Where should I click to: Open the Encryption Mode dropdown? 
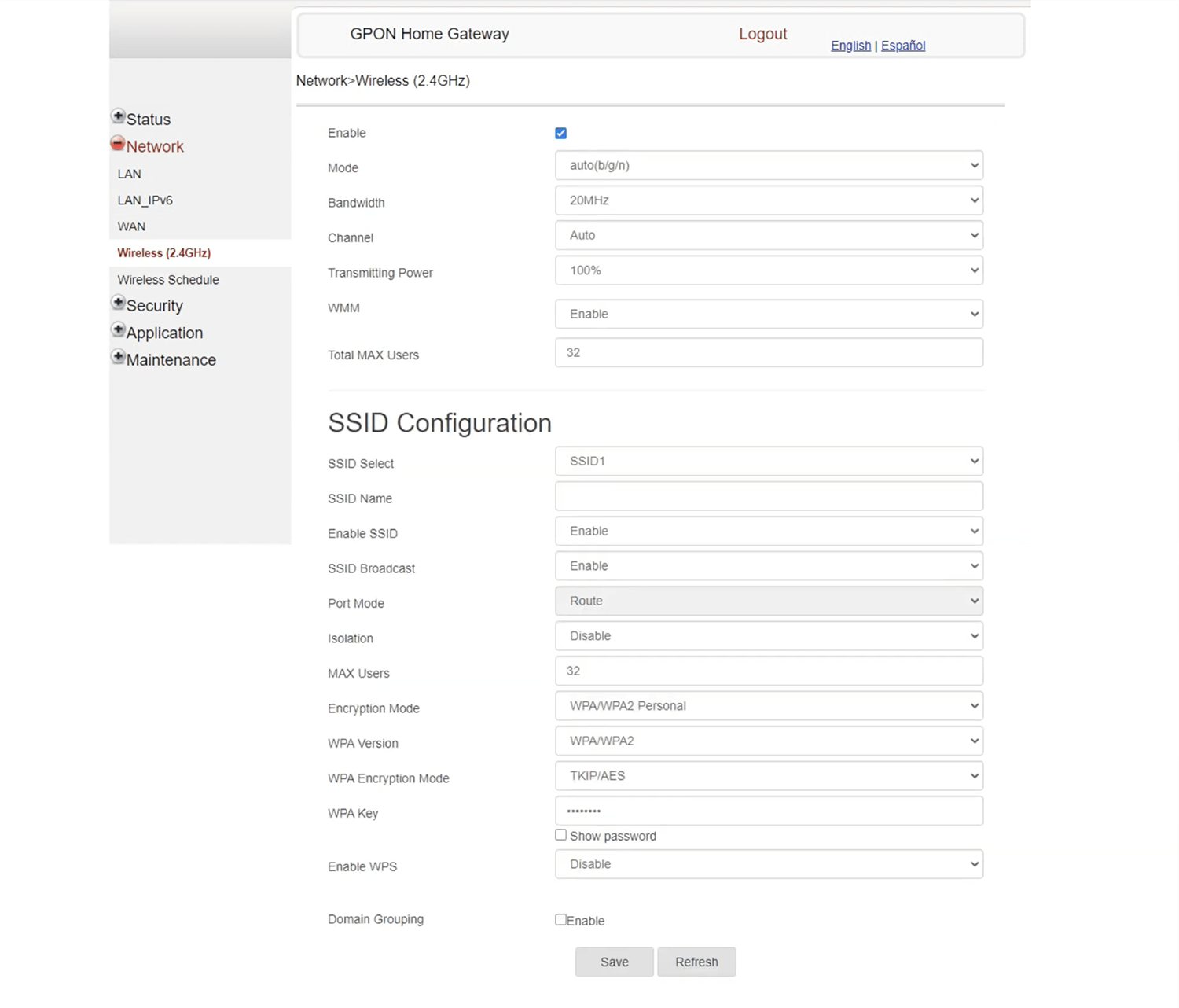pyautogui.click(x=768, y=706)
